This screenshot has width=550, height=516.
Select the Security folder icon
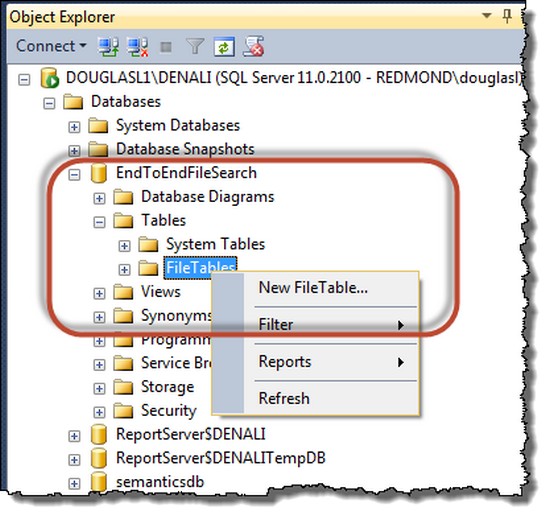click(123, 411)
